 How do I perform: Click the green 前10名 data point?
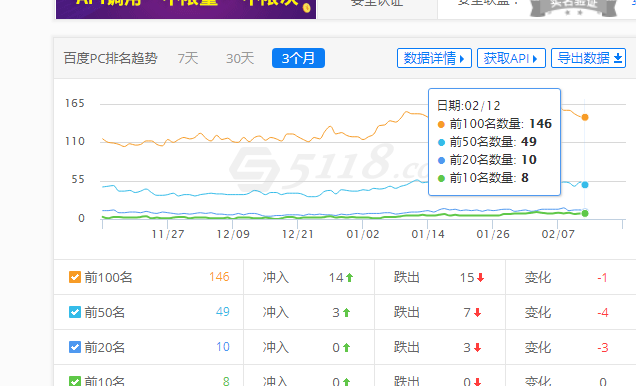point(584,213)
